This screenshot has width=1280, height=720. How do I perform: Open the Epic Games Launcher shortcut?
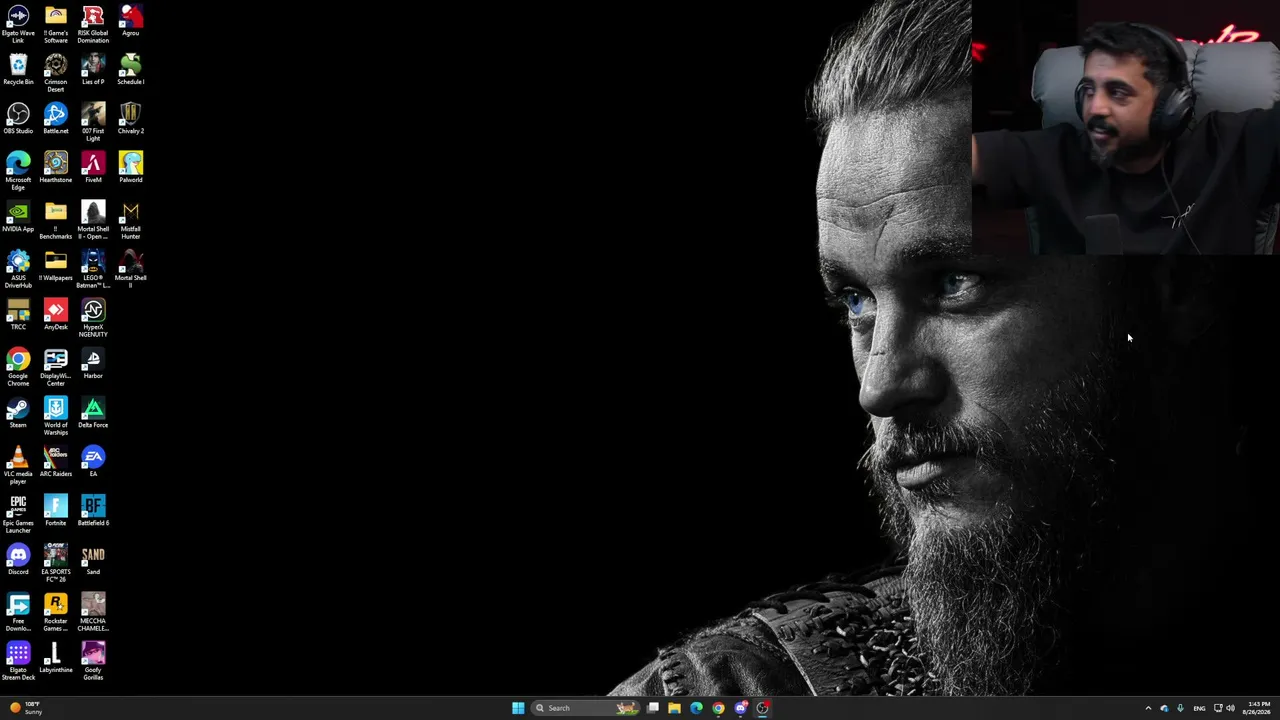point(18,514)
